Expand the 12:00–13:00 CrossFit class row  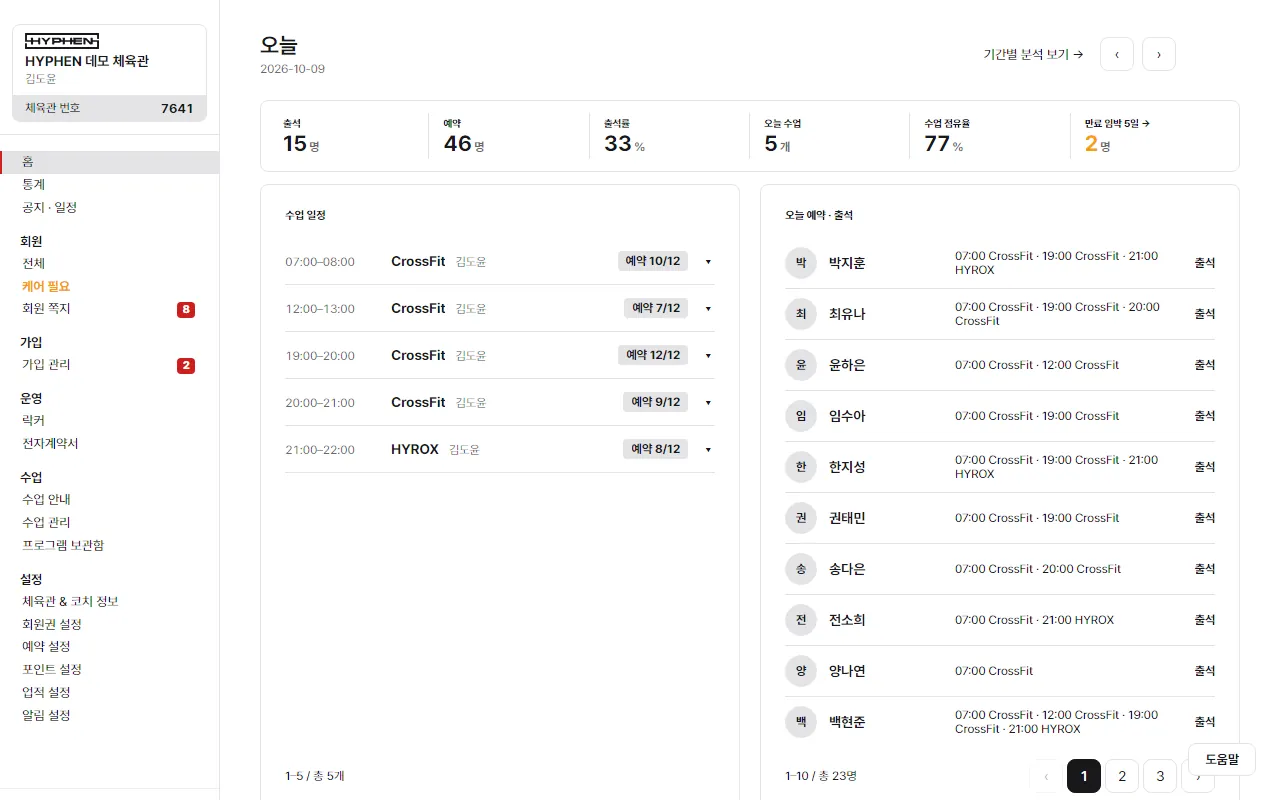click(708, 309)
